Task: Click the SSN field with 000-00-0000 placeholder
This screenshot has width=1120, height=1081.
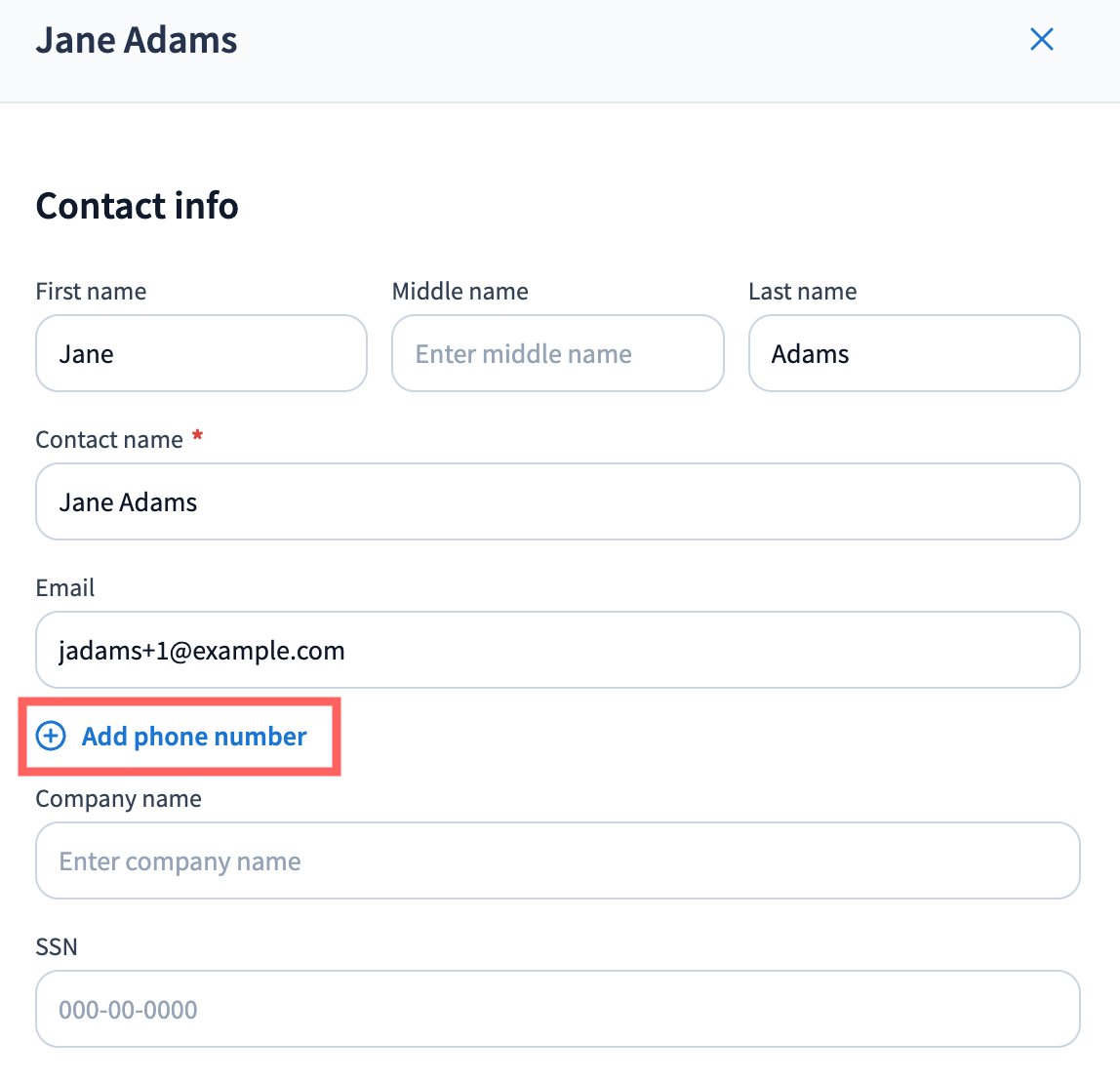Action: [x=557, y=1009]
